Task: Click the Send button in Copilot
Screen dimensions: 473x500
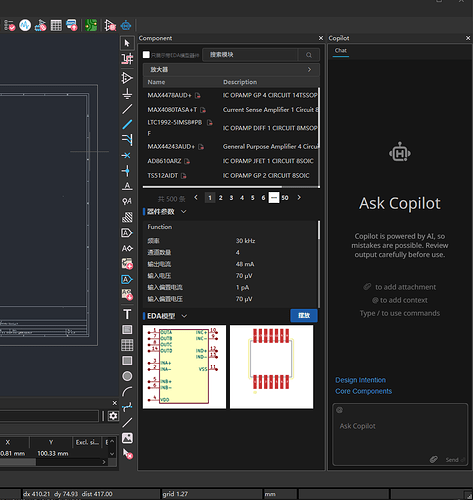Action: (455, 460)
